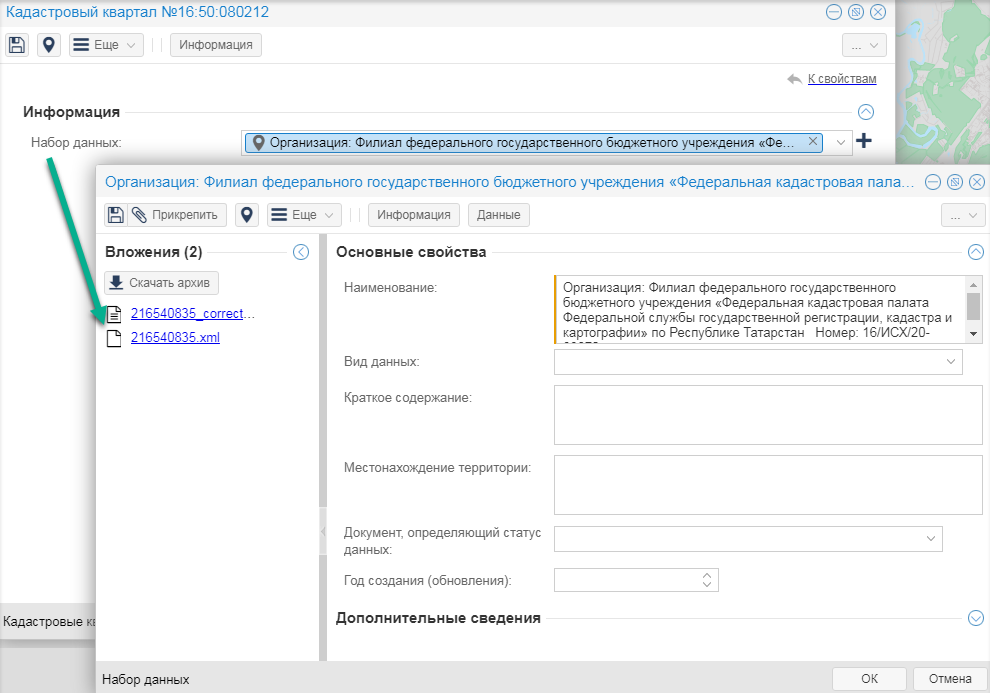Click the splitter collapse handle between panels
Screen dimensions: 990x693
pyautogui.click(x=323, y=531)
